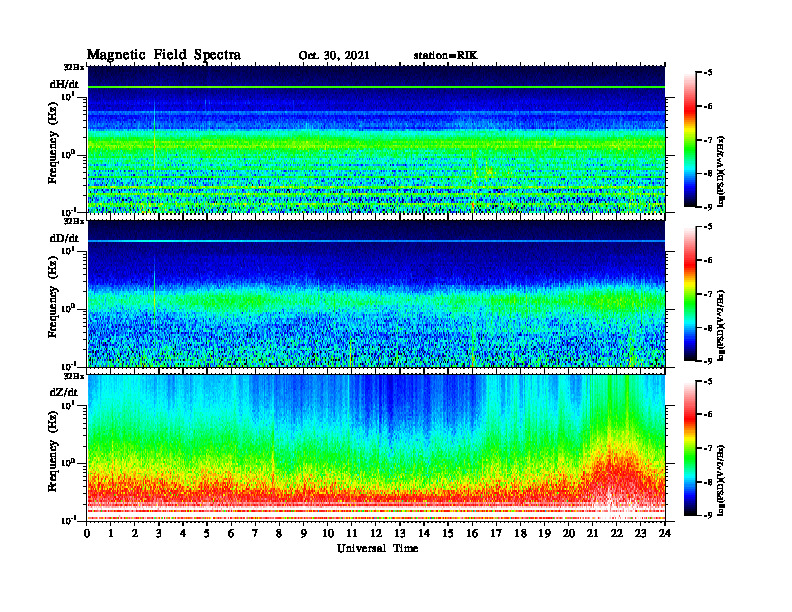Click hour tick label "10" on time axis
The height and width of the screenshot is (612, 792).
point(328,534)
